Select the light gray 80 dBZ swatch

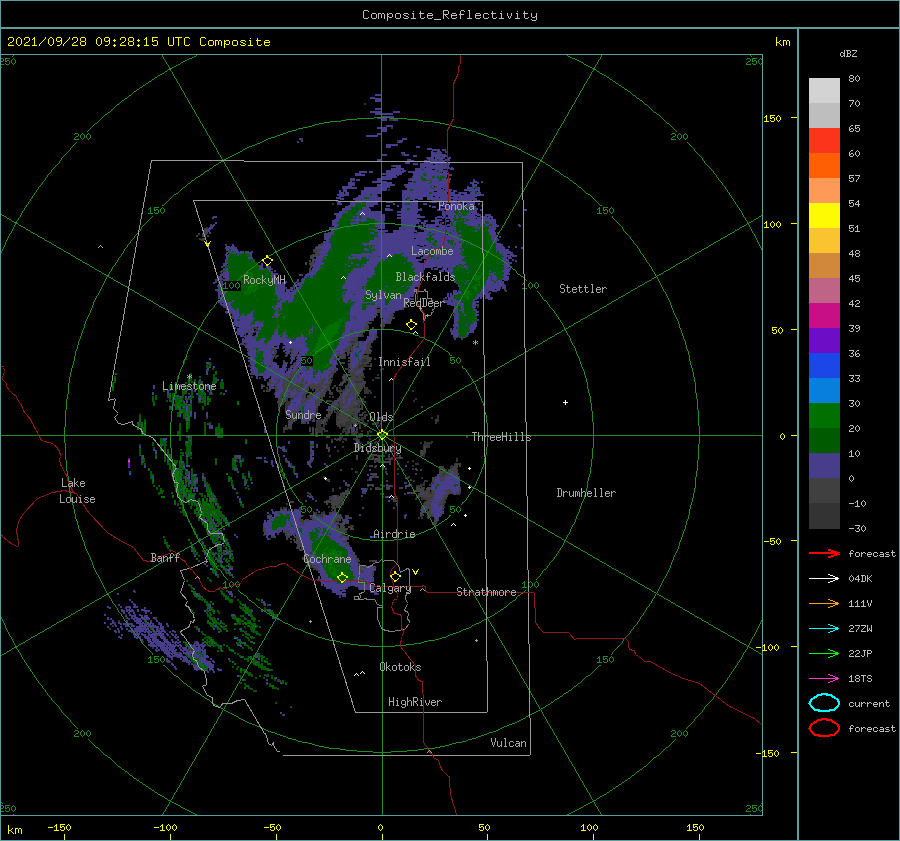click(x=824, y=91)
